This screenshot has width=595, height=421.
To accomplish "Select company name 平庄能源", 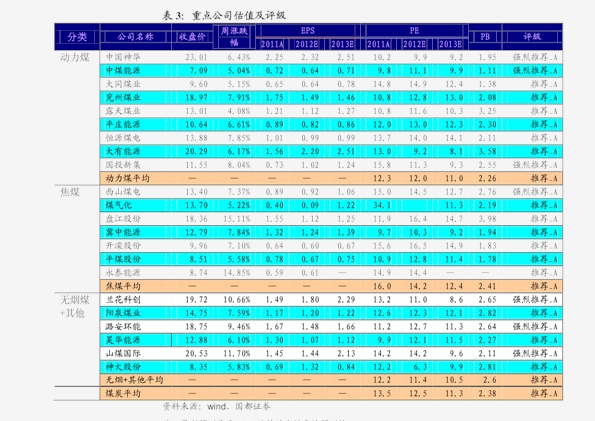I will click(123, 125).
